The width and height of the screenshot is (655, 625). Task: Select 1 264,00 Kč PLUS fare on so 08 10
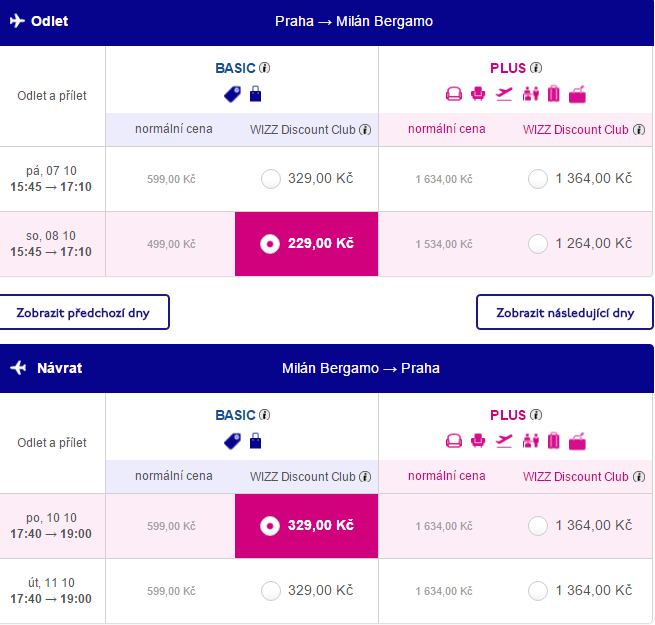538,244
